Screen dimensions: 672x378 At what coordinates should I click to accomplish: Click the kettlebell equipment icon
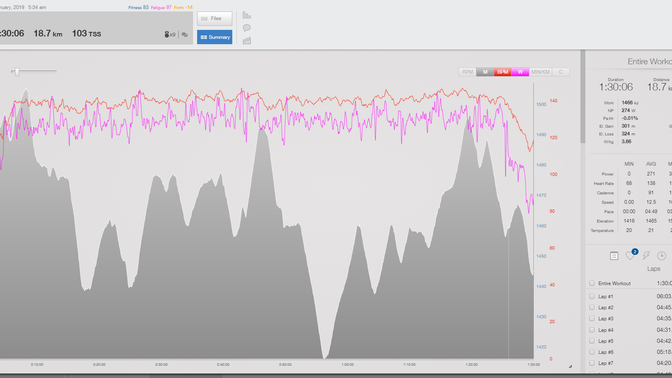(167, 34)
